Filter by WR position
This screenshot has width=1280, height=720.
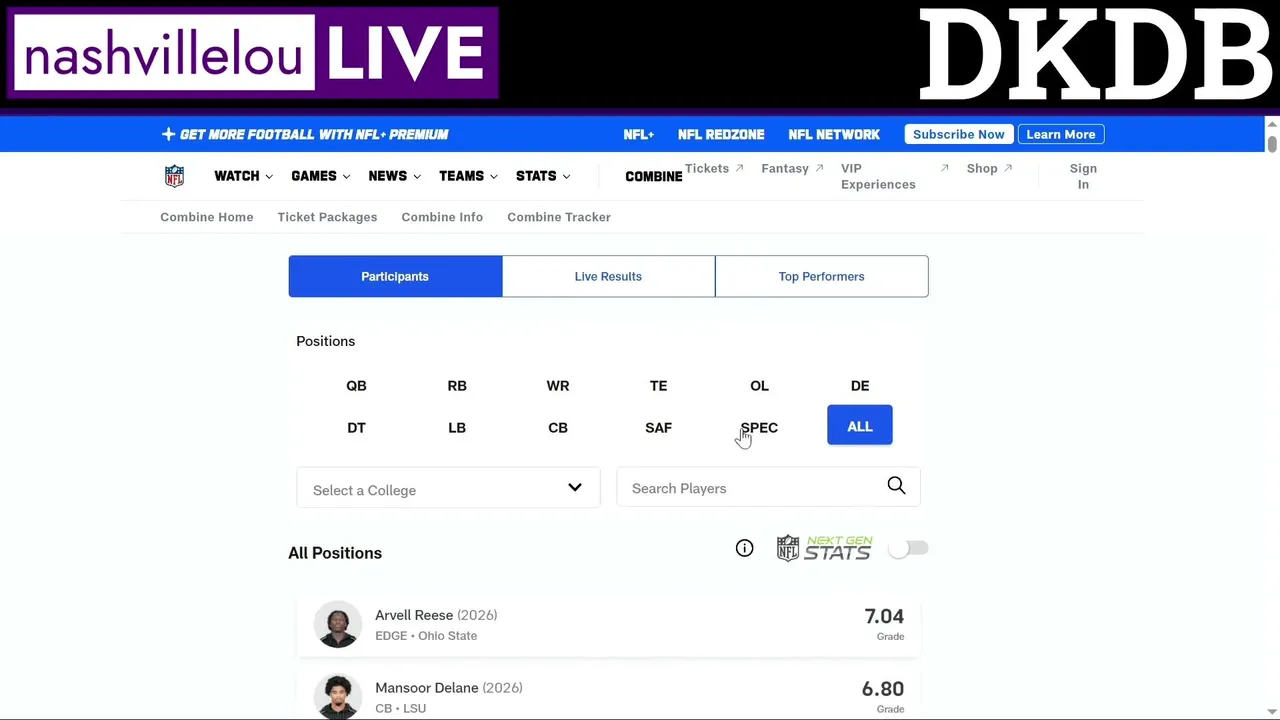pos(558,385)
